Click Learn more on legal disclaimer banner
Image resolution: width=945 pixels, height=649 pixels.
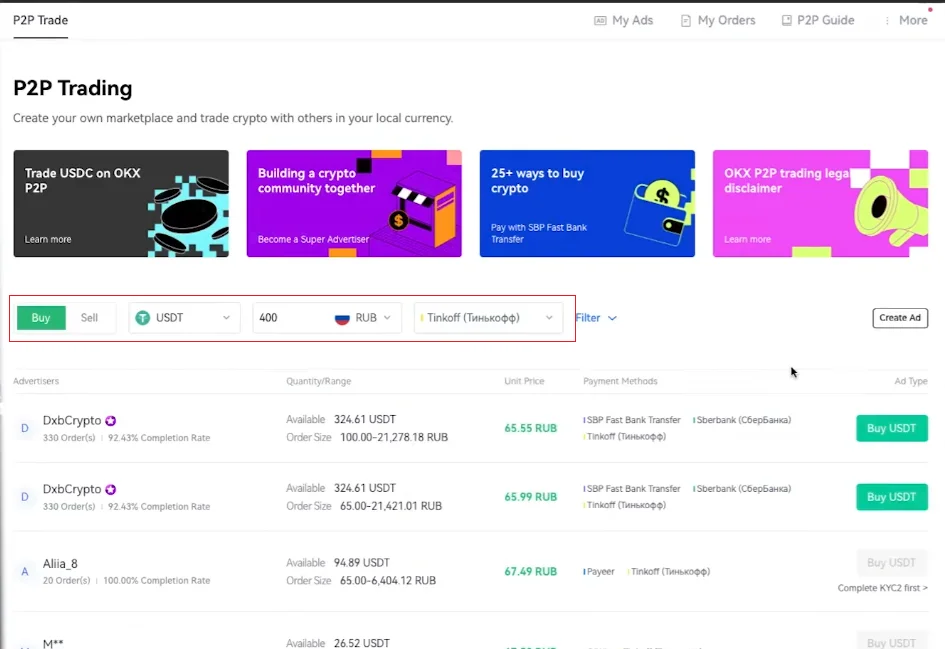747,239
